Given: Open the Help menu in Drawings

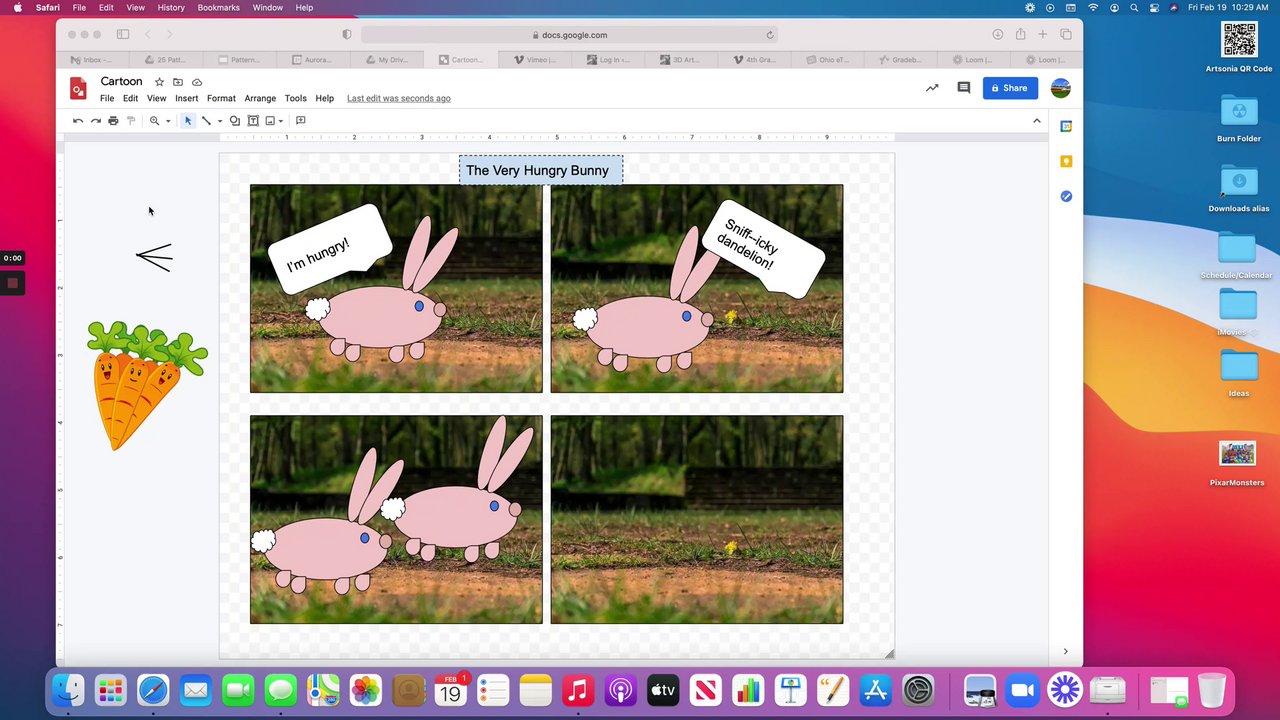Looking at the screenshot, I should (x=325, y=99).
